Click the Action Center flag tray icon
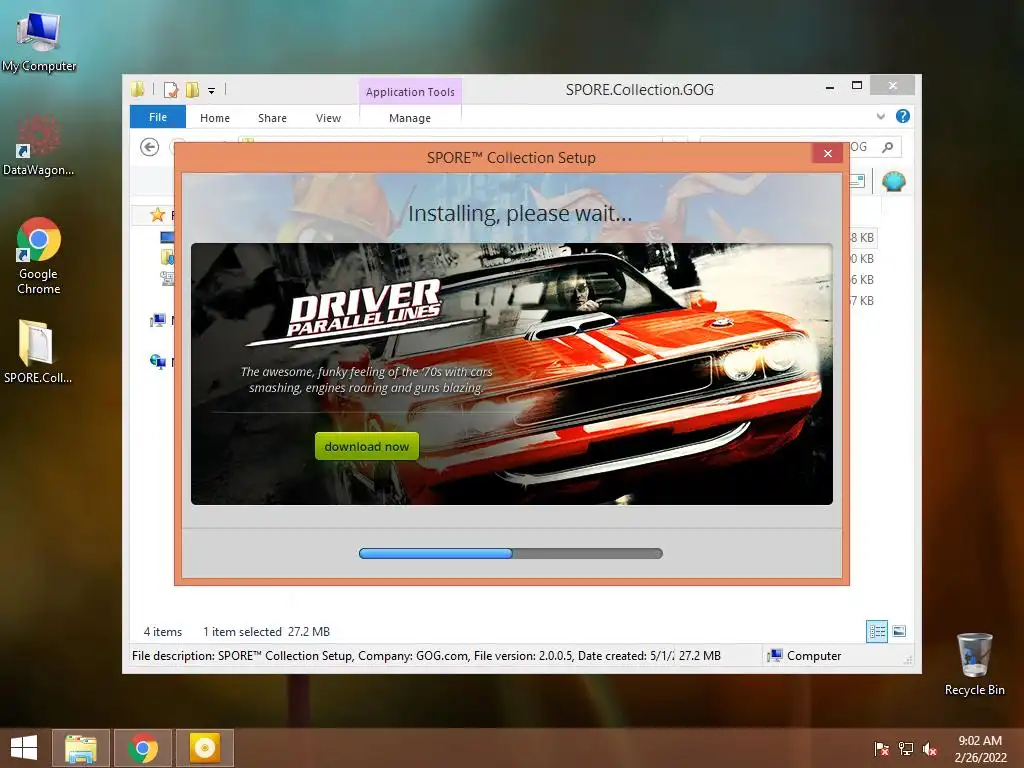 (x=881, y=748)
